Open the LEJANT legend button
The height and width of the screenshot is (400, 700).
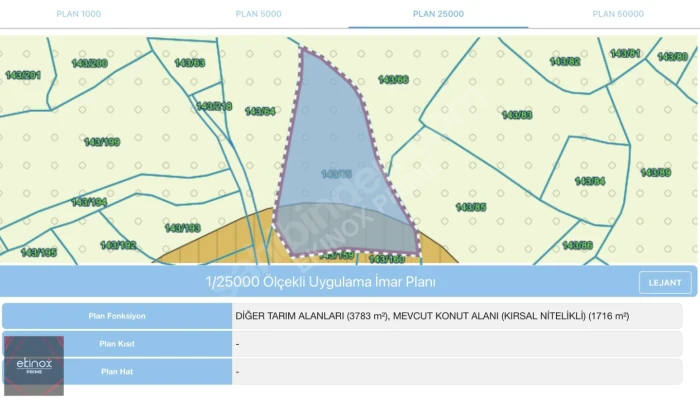pyautogui.click(x=665, y=283)
